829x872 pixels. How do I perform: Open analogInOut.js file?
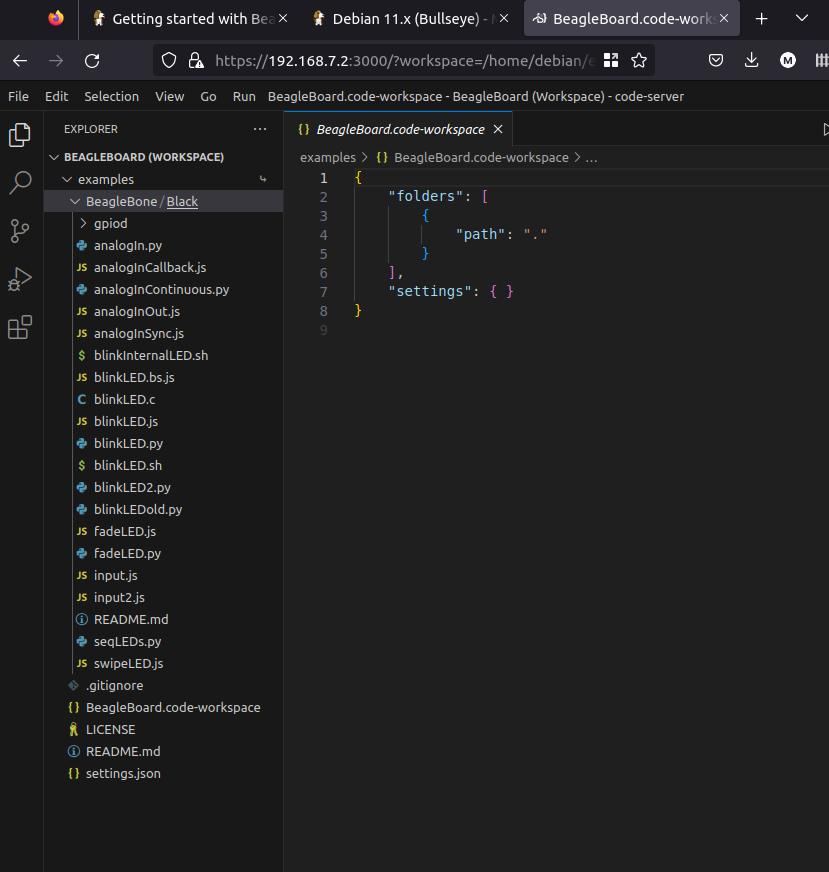coord(137,311)
